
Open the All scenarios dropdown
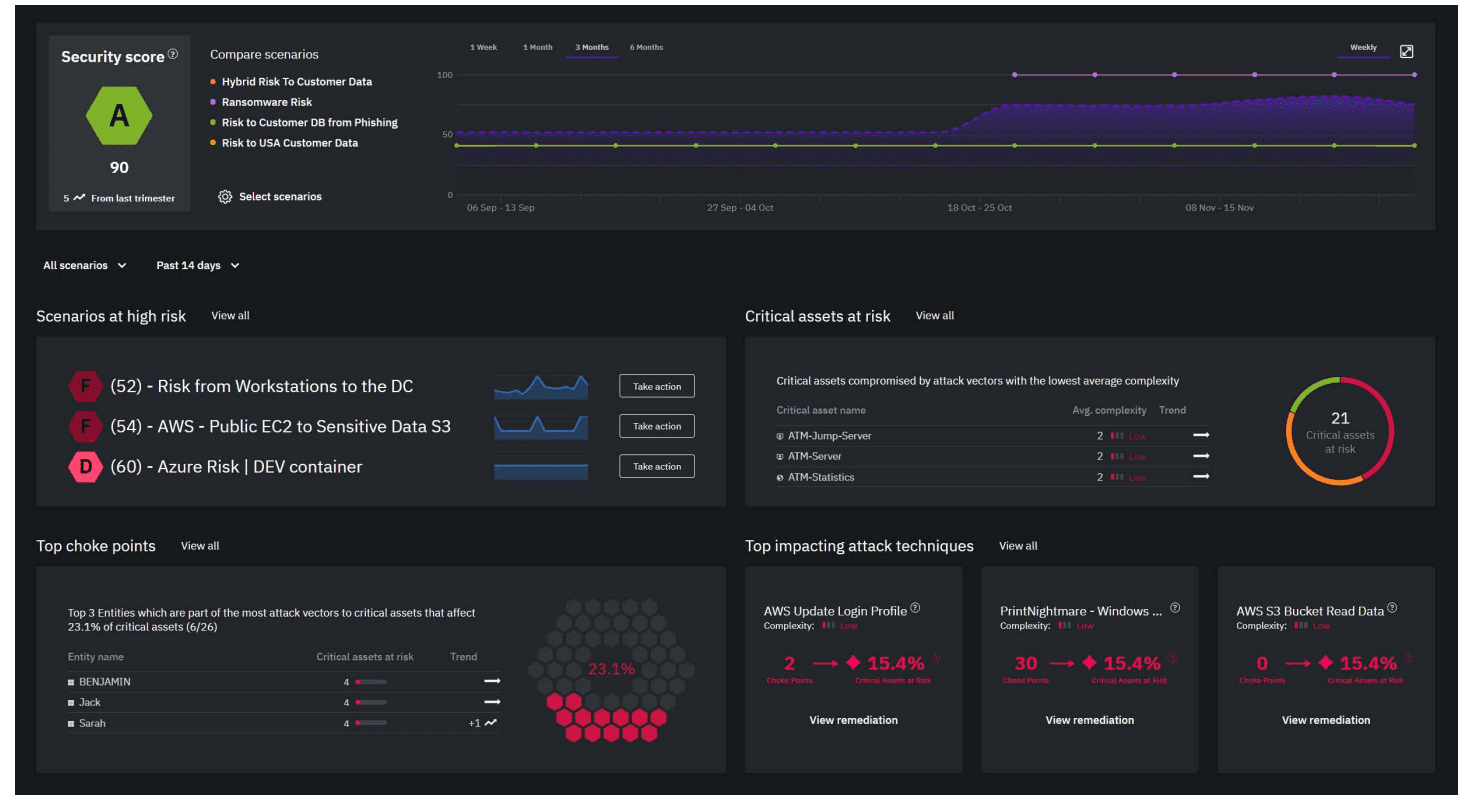click(84, 265)
